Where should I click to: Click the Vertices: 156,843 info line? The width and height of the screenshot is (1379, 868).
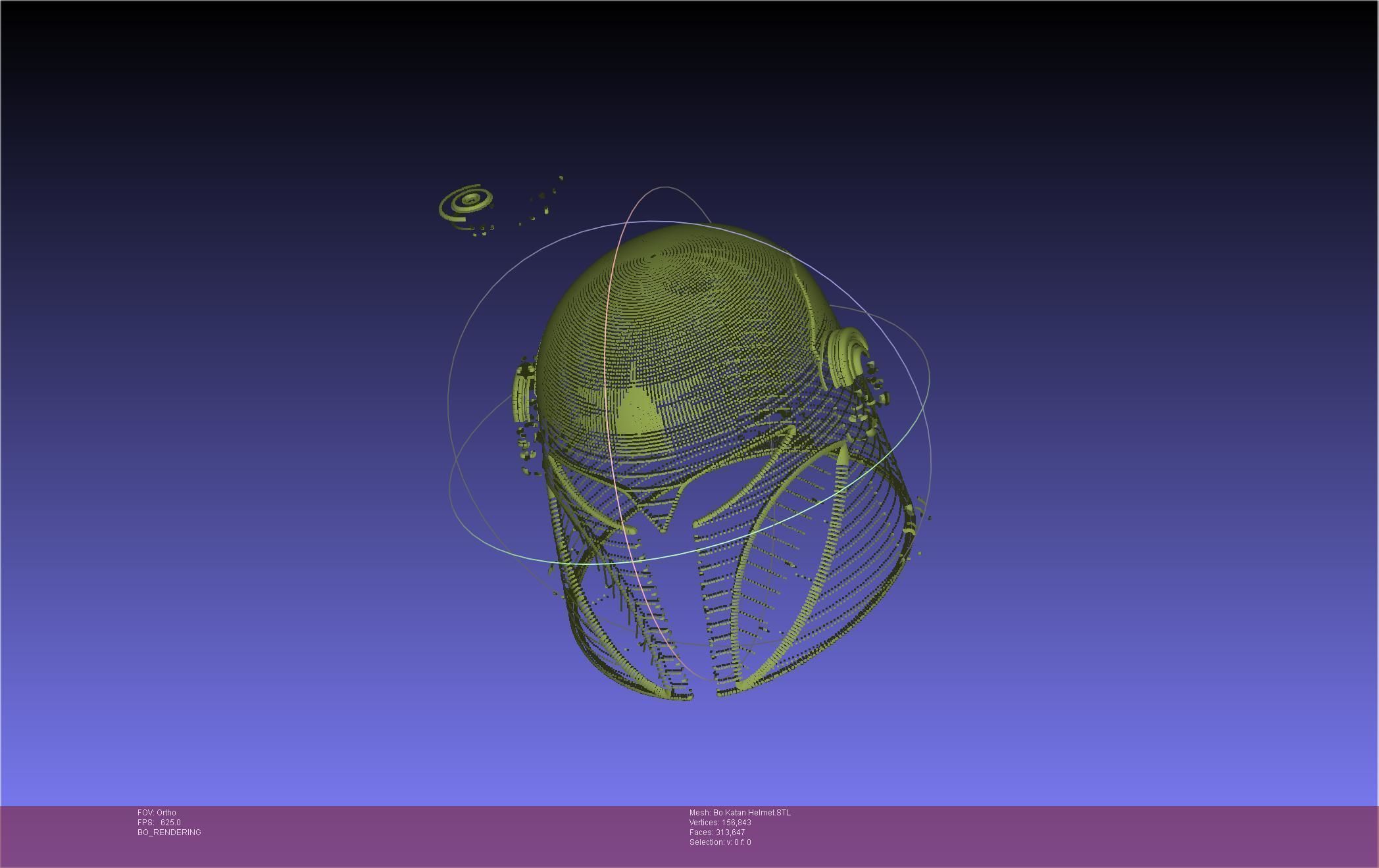click(x=720, y=823)
